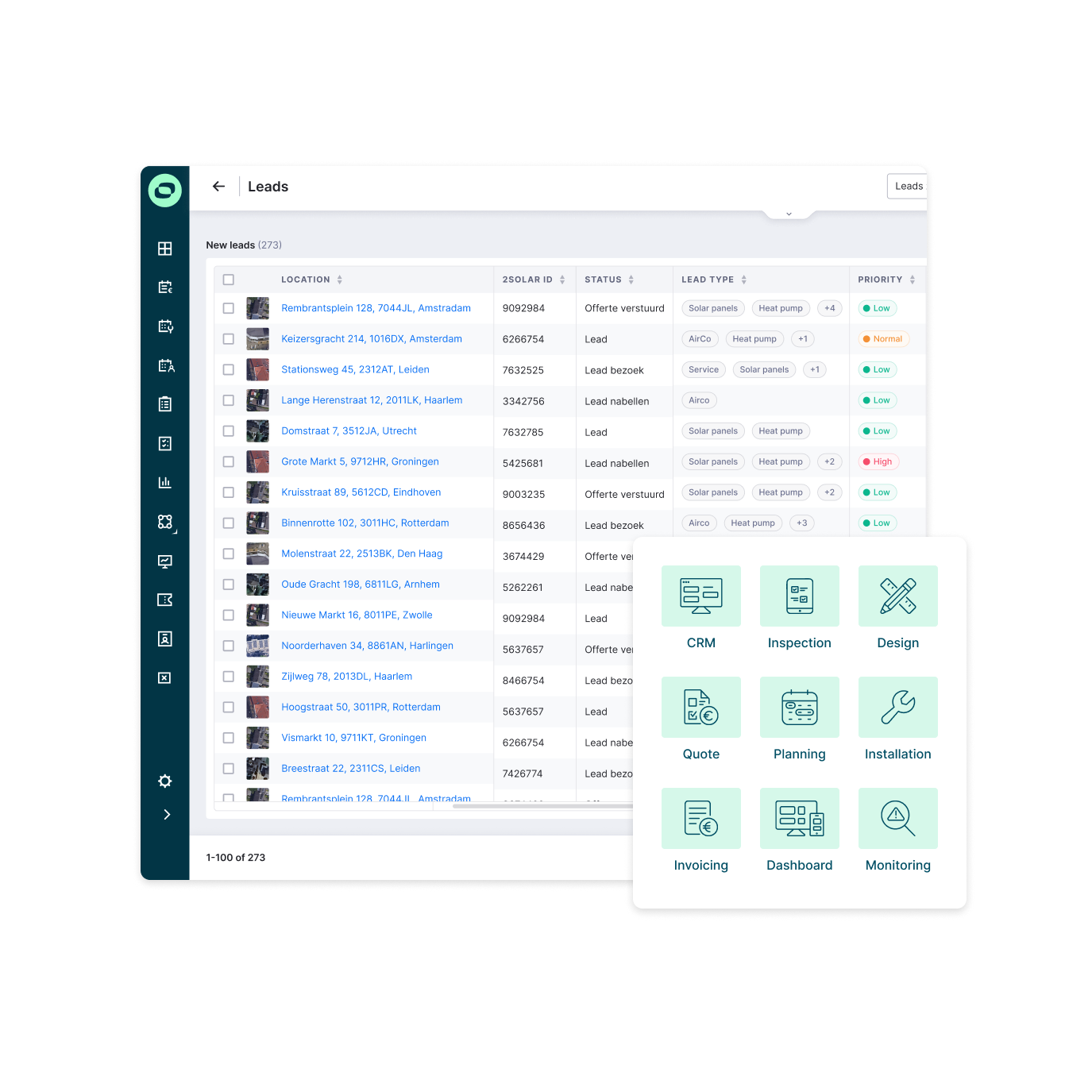
Task: Launch the Planning calendar module
Action: coord(799,707)
